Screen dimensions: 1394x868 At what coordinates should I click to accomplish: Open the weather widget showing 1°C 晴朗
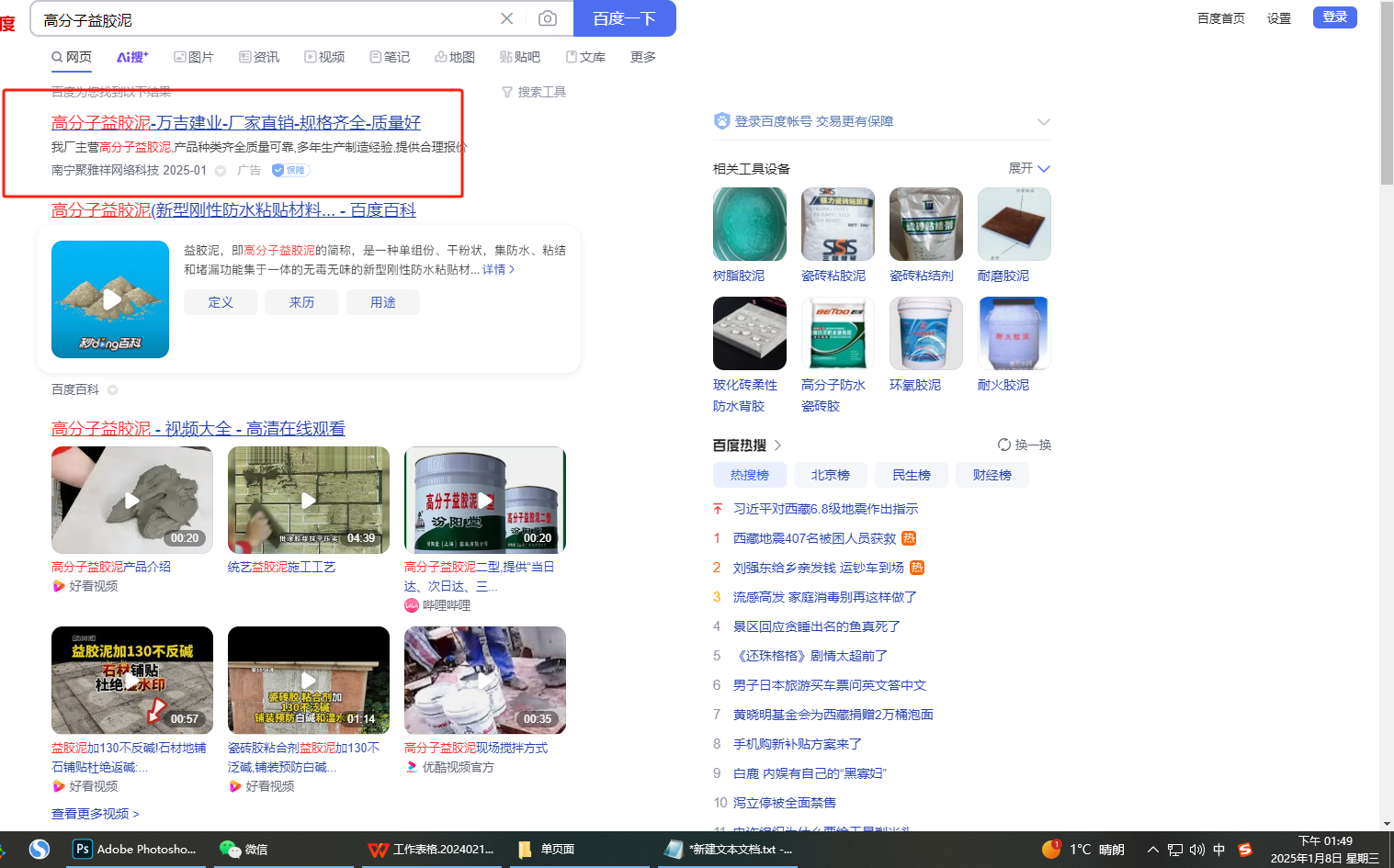point(1082,850)
